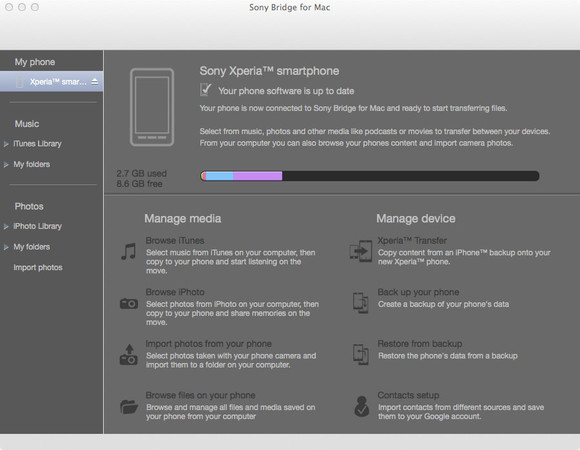Click the Browse iTunes music note icon
This screenshot has height=450, width=580.
click(128, 252)
